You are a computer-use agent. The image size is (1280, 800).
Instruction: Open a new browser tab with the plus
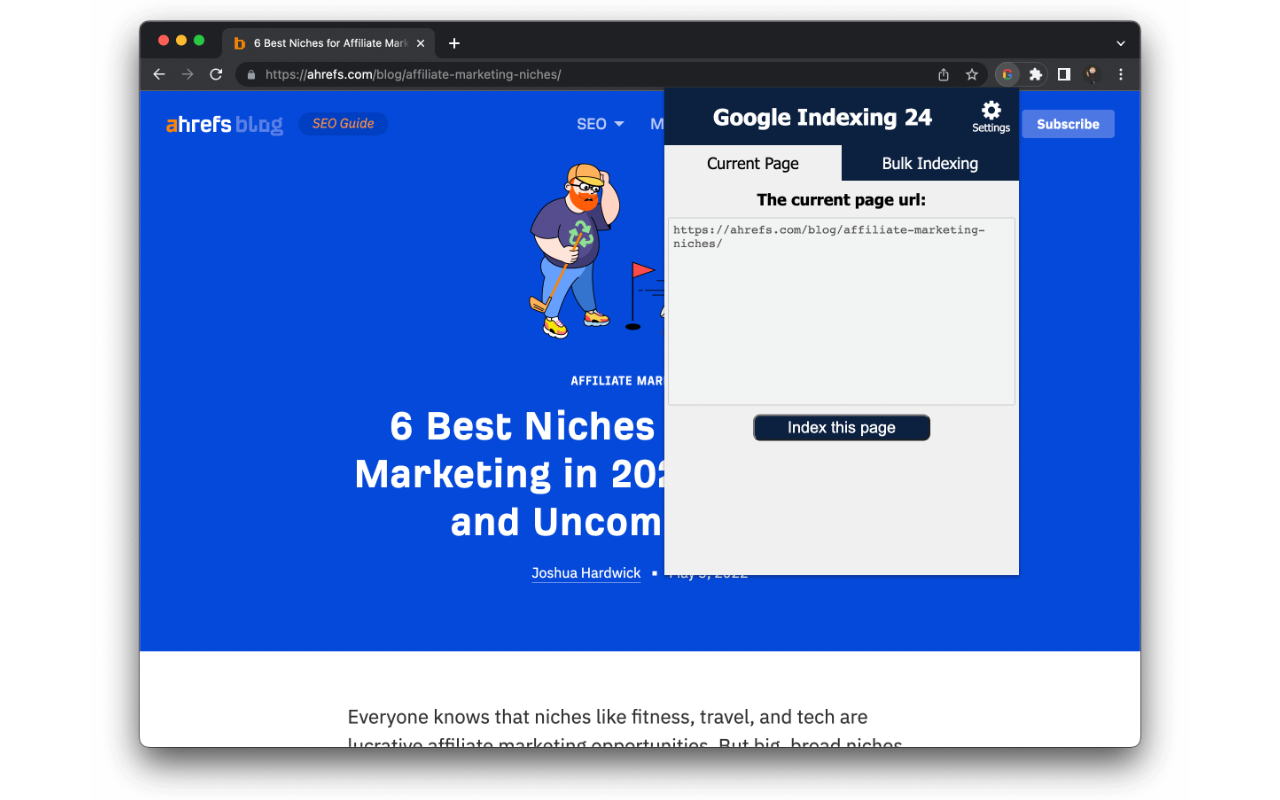tap(454, 42)
